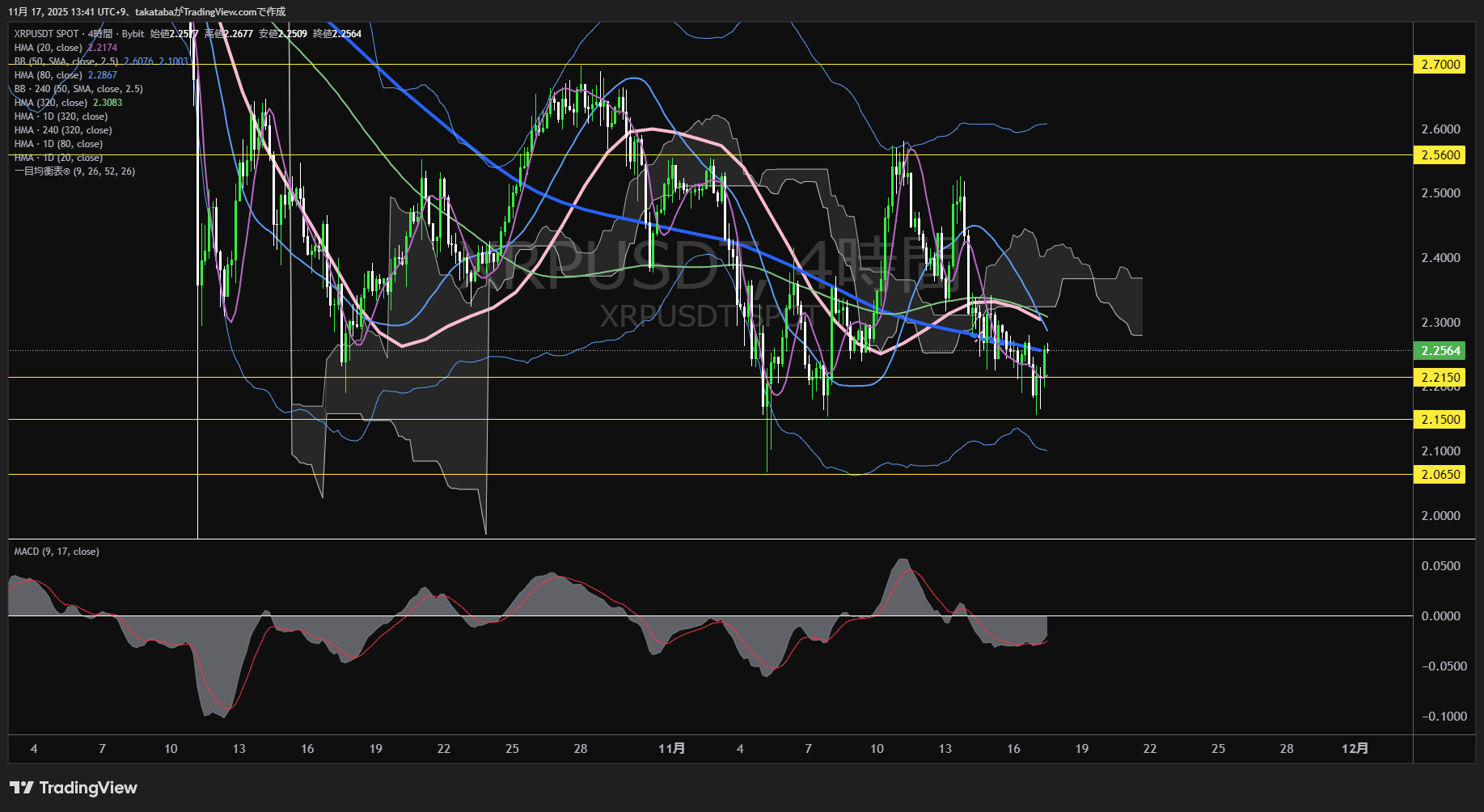The width and height of the screenshot is (1484, 812).
Task: Click the 11月 marker on time axis
Action: (x=671, y=749)
